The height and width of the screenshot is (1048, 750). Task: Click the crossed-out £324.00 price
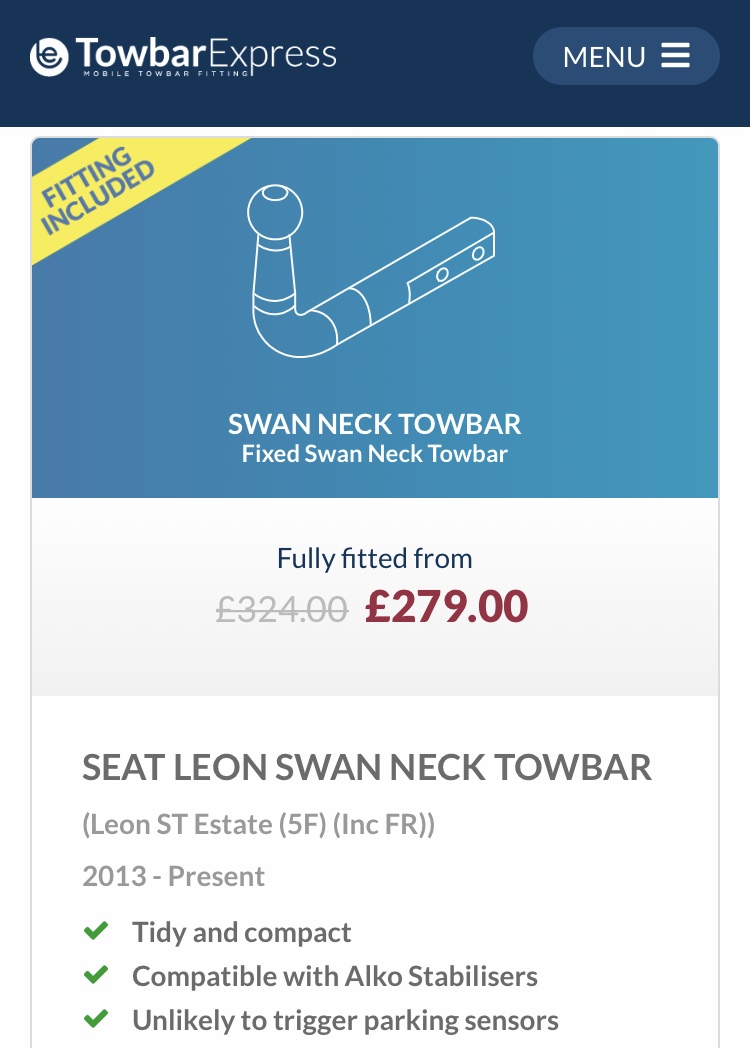tap(282, 608)
